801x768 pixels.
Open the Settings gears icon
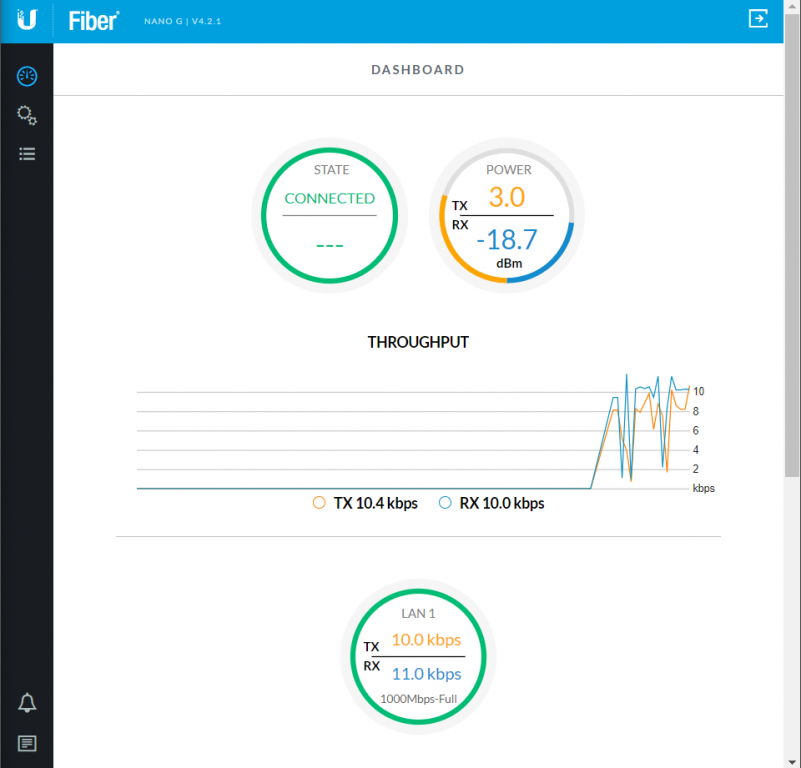click(x=27, y=116)
